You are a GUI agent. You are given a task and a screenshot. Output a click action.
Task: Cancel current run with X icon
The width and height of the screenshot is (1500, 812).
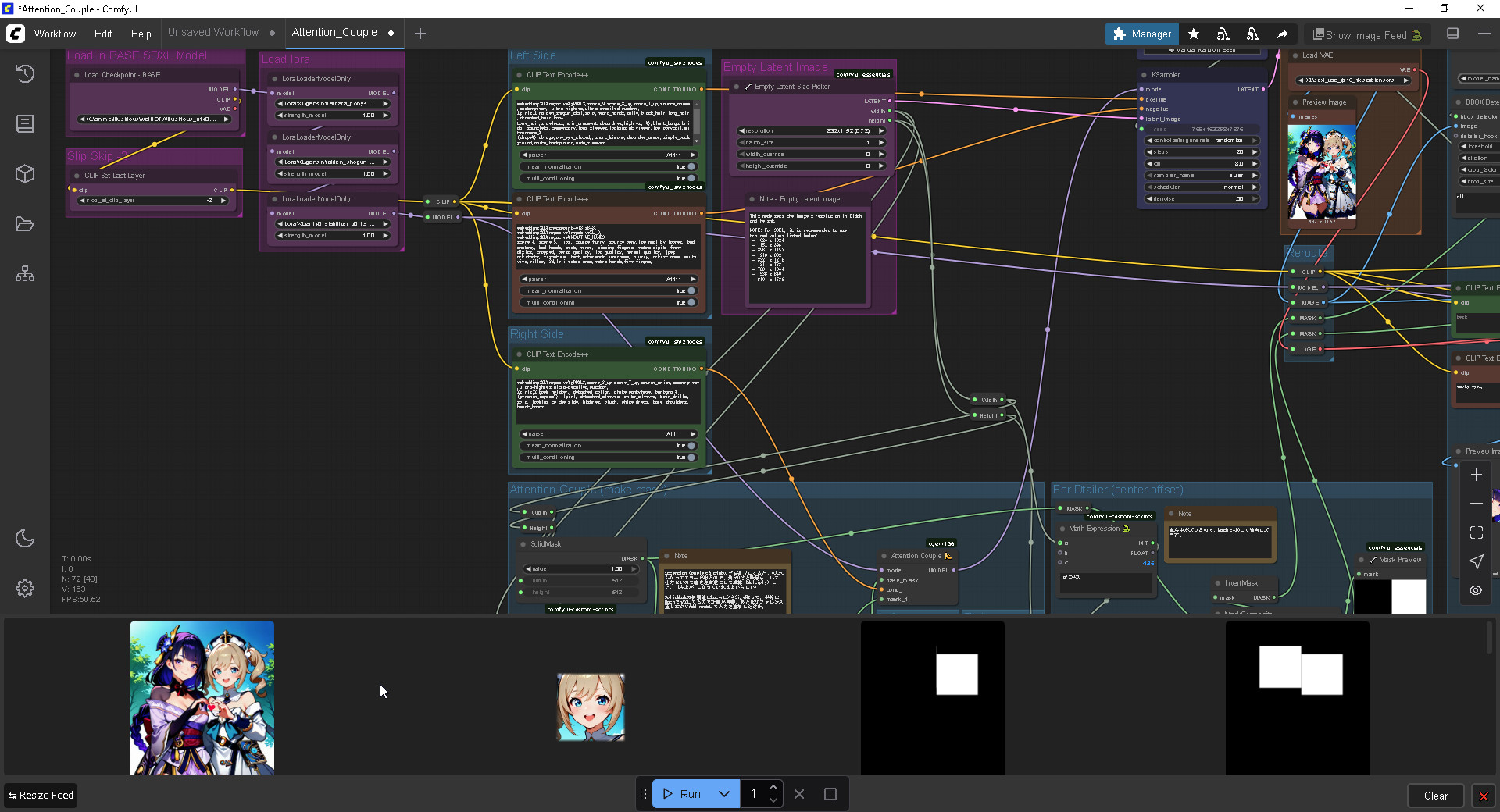click(799, 794)
